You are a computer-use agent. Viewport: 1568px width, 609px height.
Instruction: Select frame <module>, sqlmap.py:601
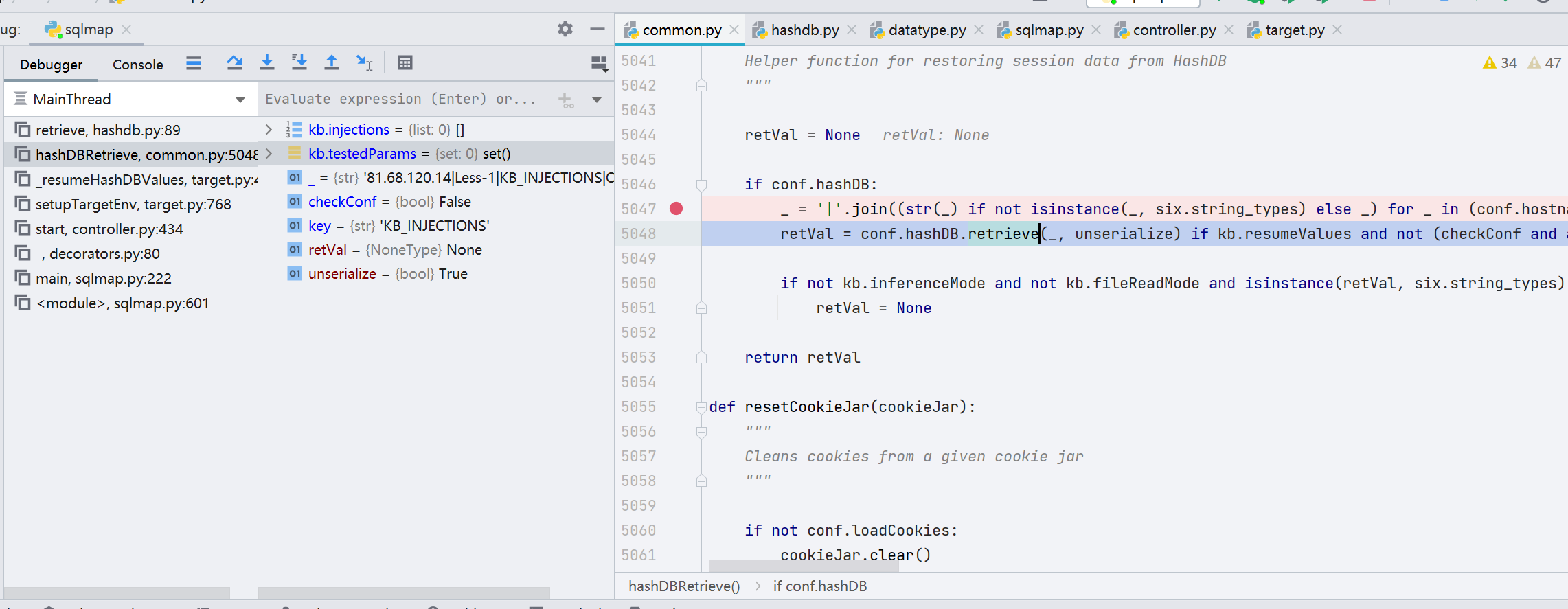click(130, 303)
